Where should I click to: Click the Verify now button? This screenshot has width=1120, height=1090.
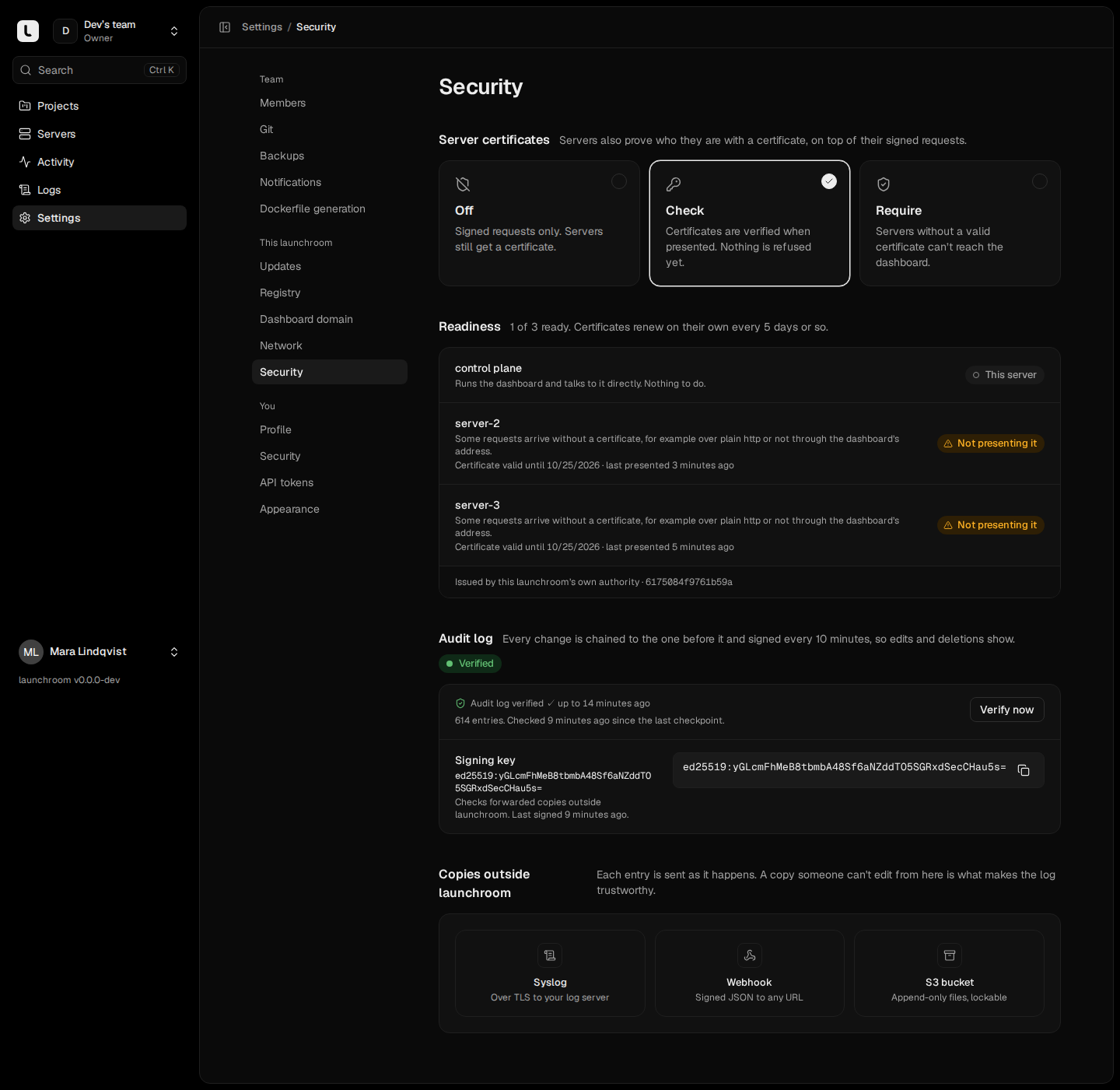(x=1007, y=710)
